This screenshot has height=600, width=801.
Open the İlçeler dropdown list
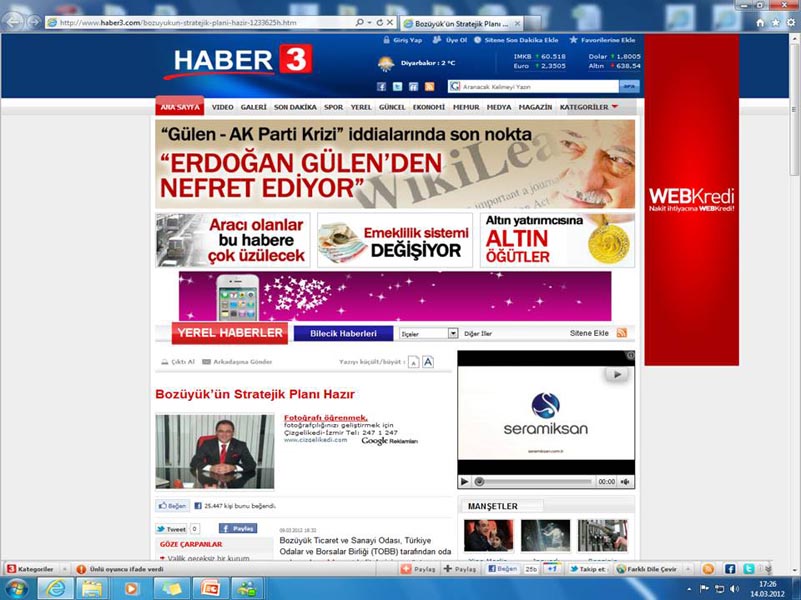point(428,333)
